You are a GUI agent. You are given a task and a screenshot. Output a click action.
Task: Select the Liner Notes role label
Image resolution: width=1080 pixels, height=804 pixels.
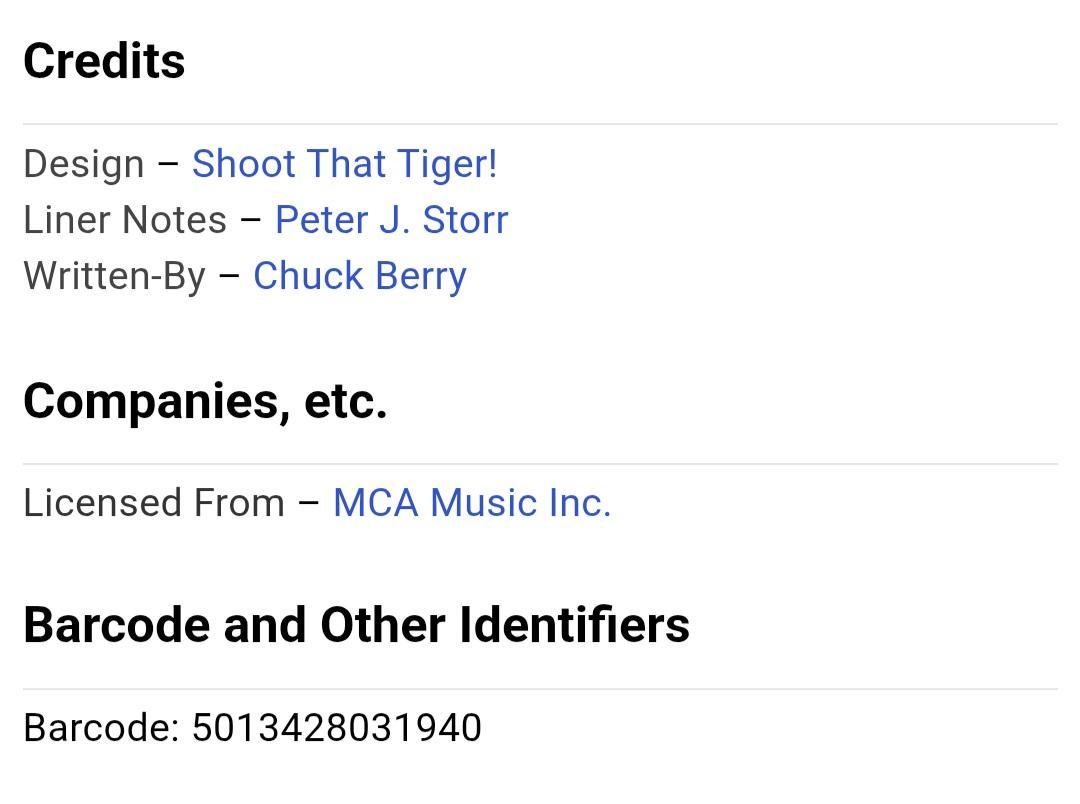click(125, 220)
